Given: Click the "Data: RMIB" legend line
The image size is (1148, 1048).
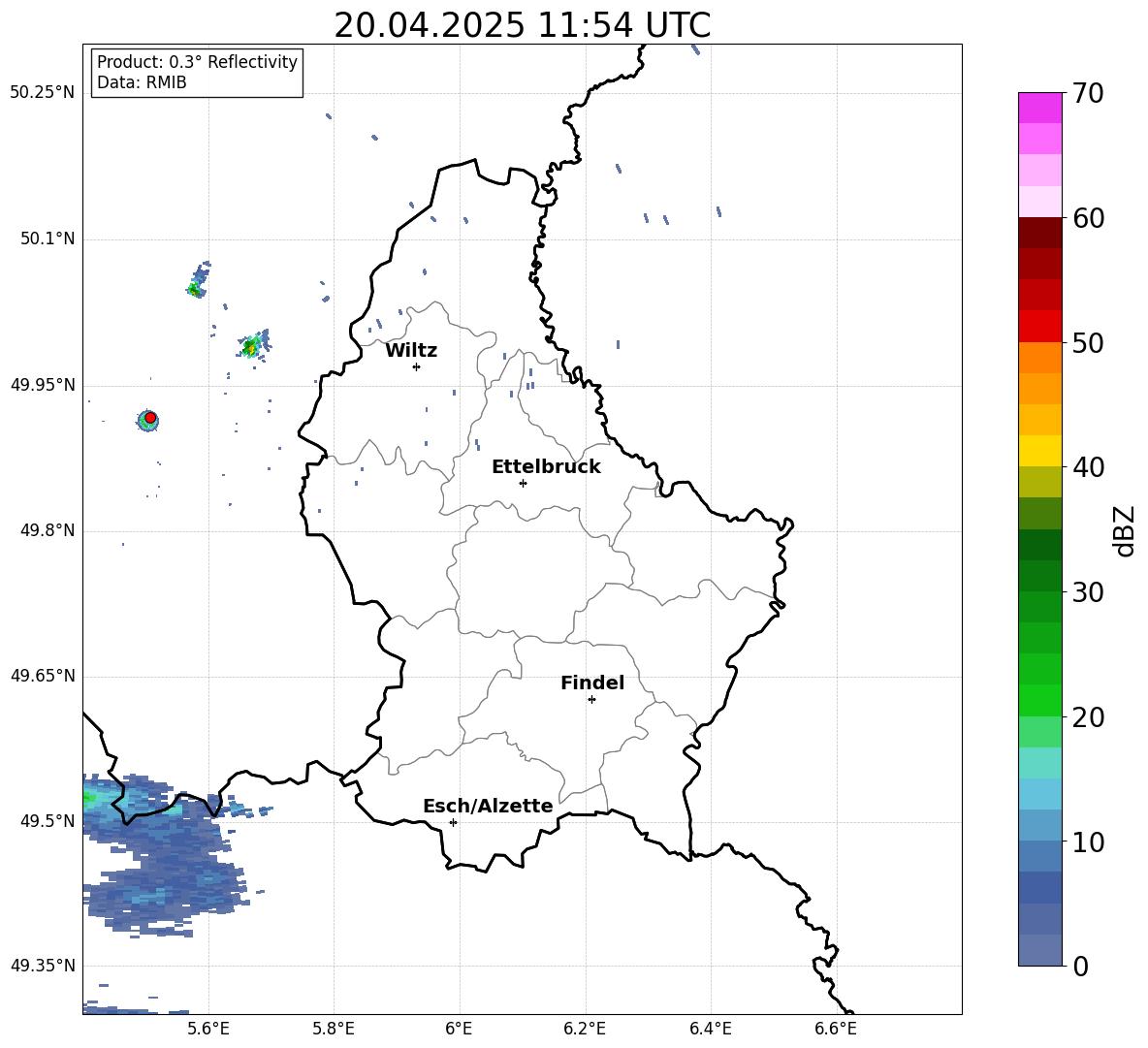Looking at the screenshot, I should coord(142,82).
